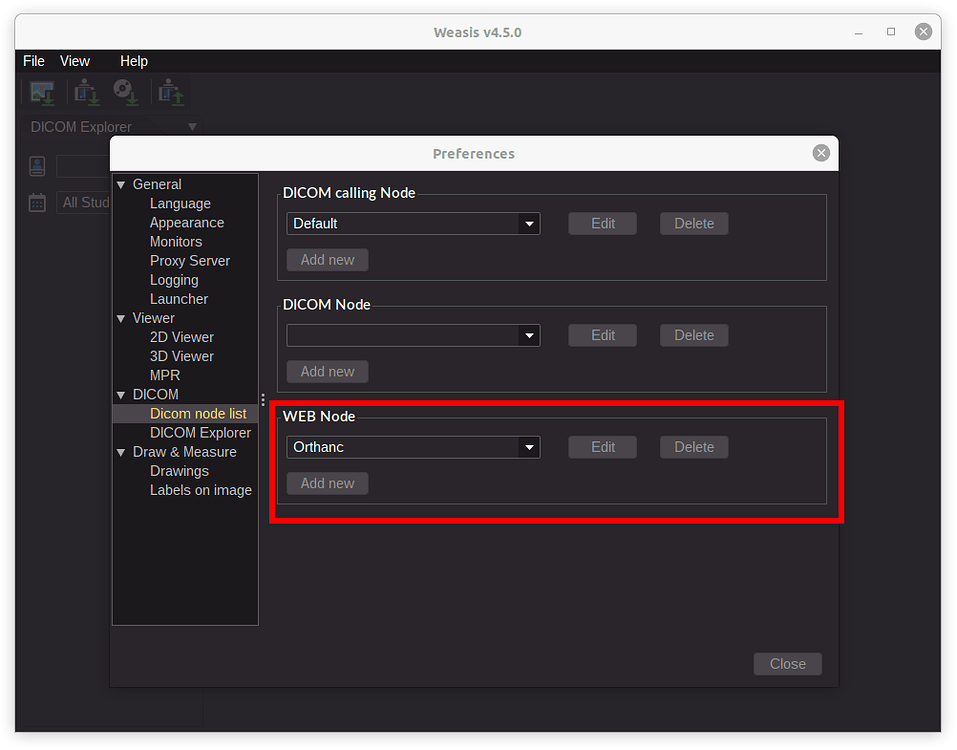Image resolution: width=957 pixels, height=750 pixels.
Task: Click the calendar icon in DICOM Explorer
Action: (x=37, y=202)
